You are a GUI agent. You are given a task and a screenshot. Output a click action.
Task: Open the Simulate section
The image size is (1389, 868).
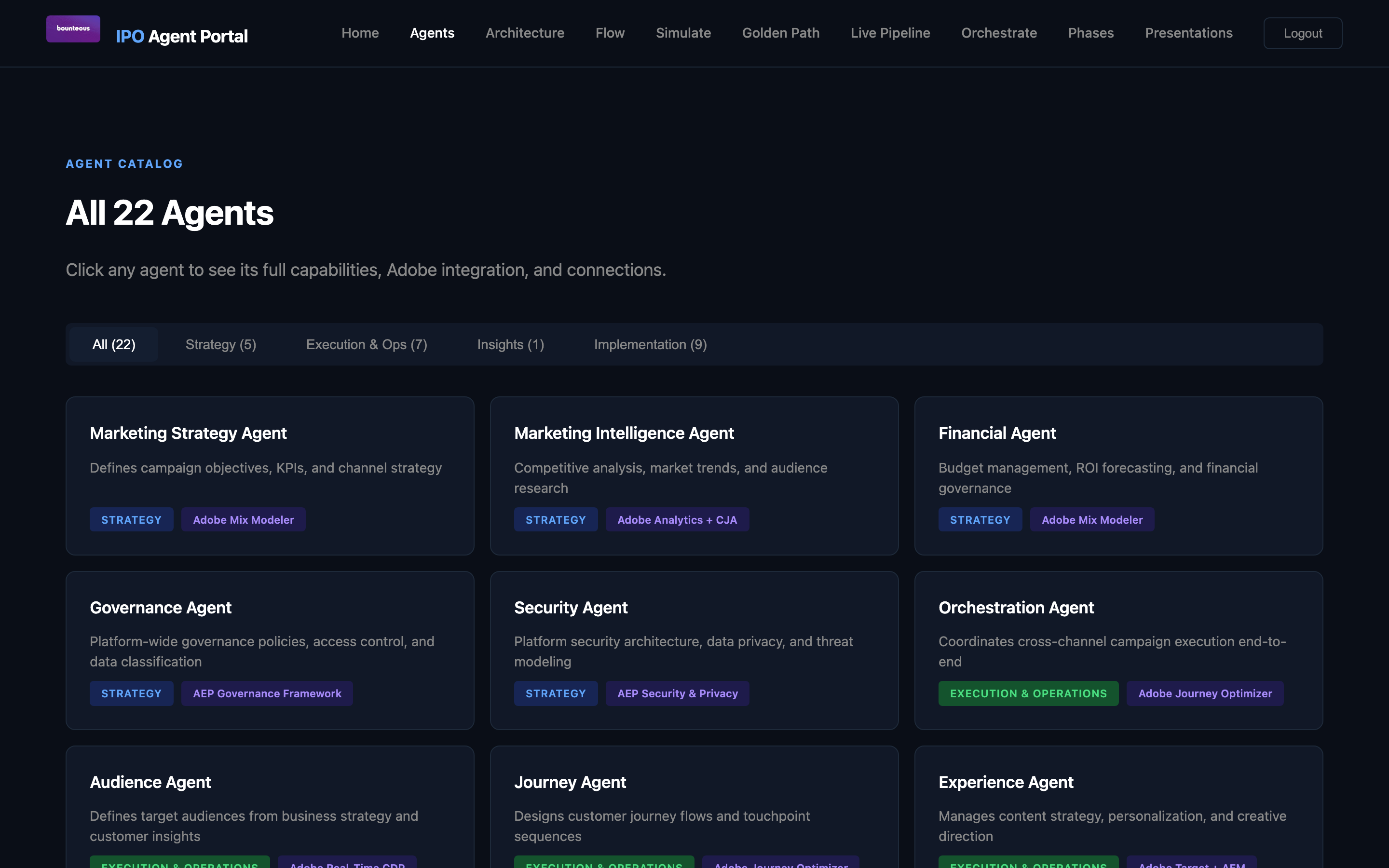(683, 33)
